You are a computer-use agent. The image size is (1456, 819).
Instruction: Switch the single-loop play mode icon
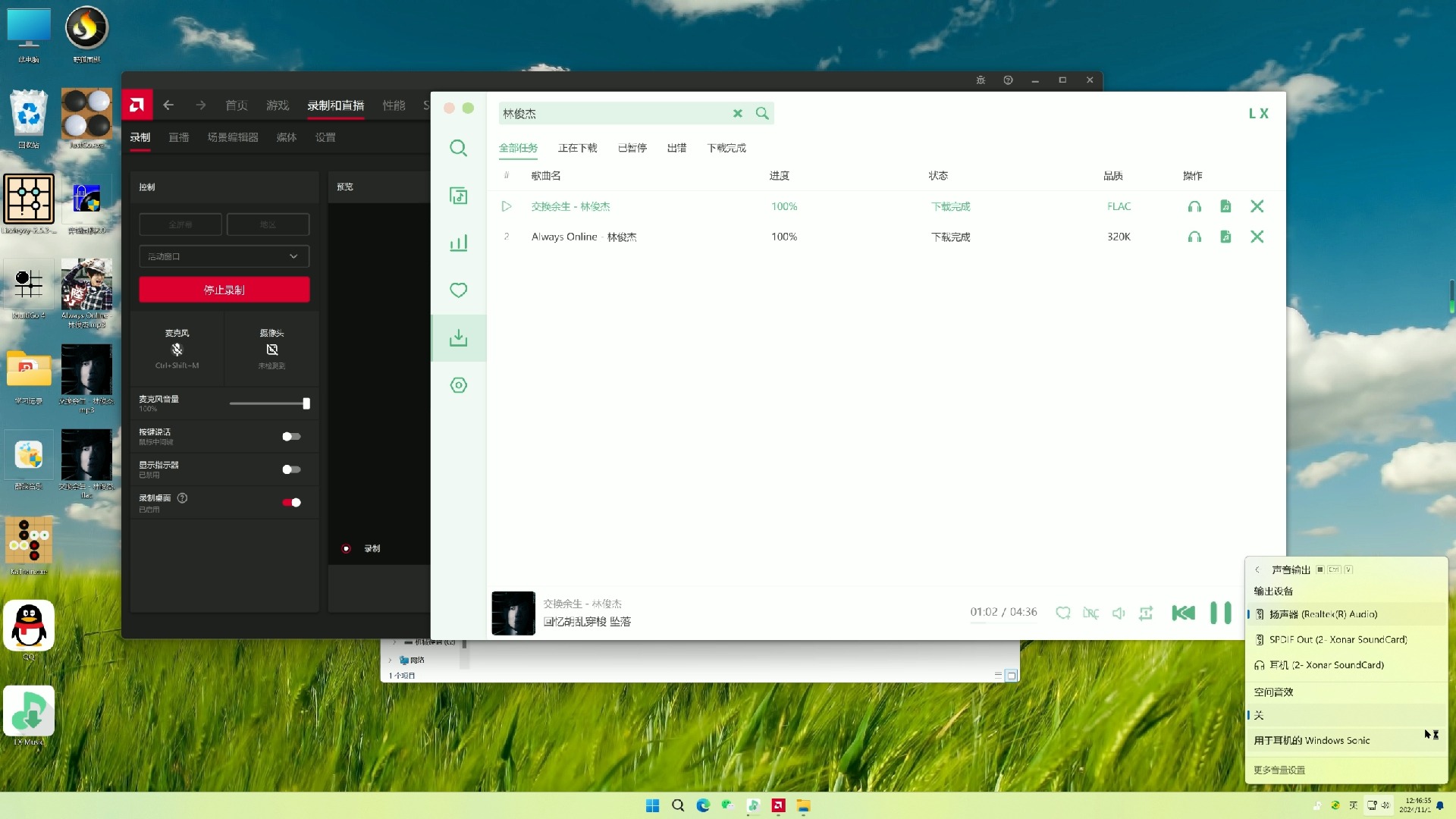(x=1146, y=613)
